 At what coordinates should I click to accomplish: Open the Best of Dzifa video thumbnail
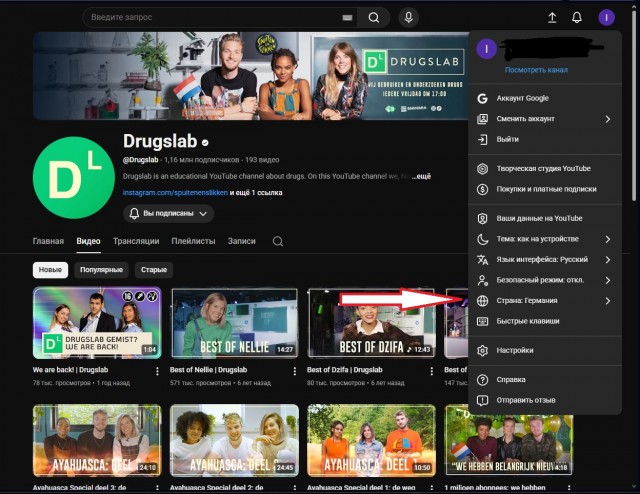(371, 323)
